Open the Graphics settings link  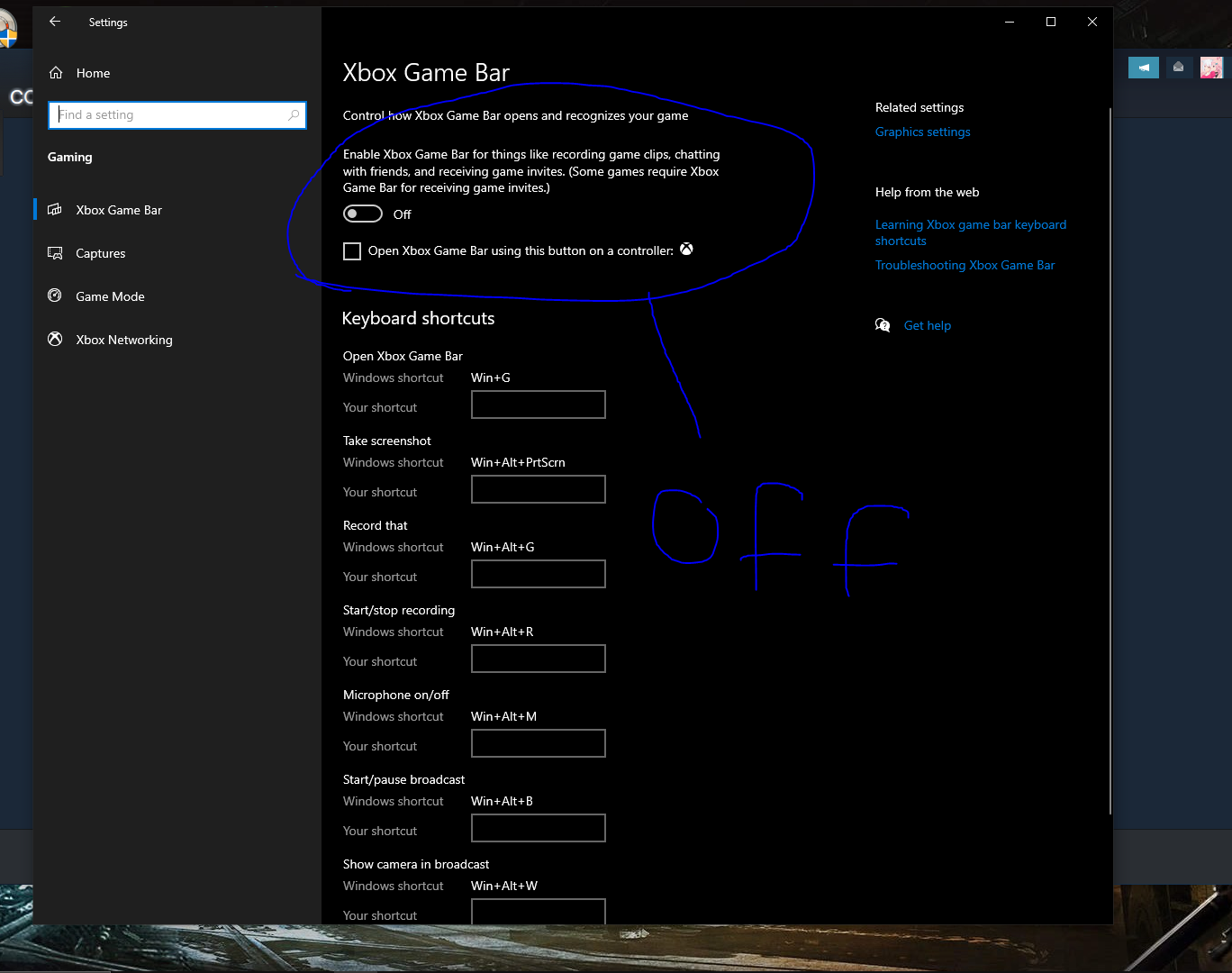click(x=923, y=132)
